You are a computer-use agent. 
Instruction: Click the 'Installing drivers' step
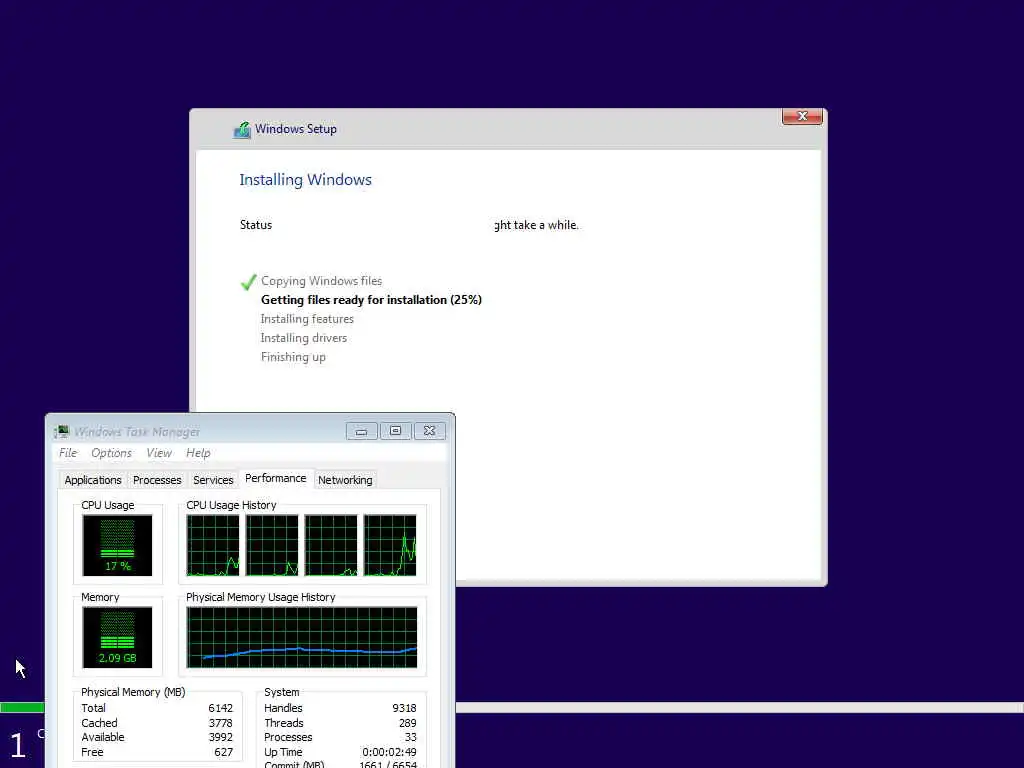[304, 338]
